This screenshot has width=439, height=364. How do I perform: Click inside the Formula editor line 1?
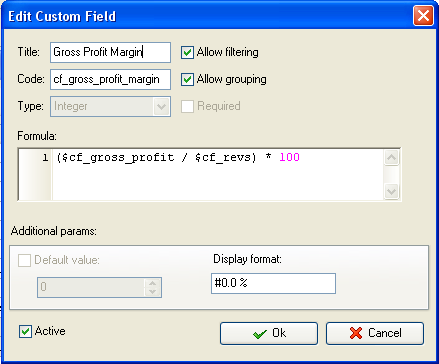(218, 157)
